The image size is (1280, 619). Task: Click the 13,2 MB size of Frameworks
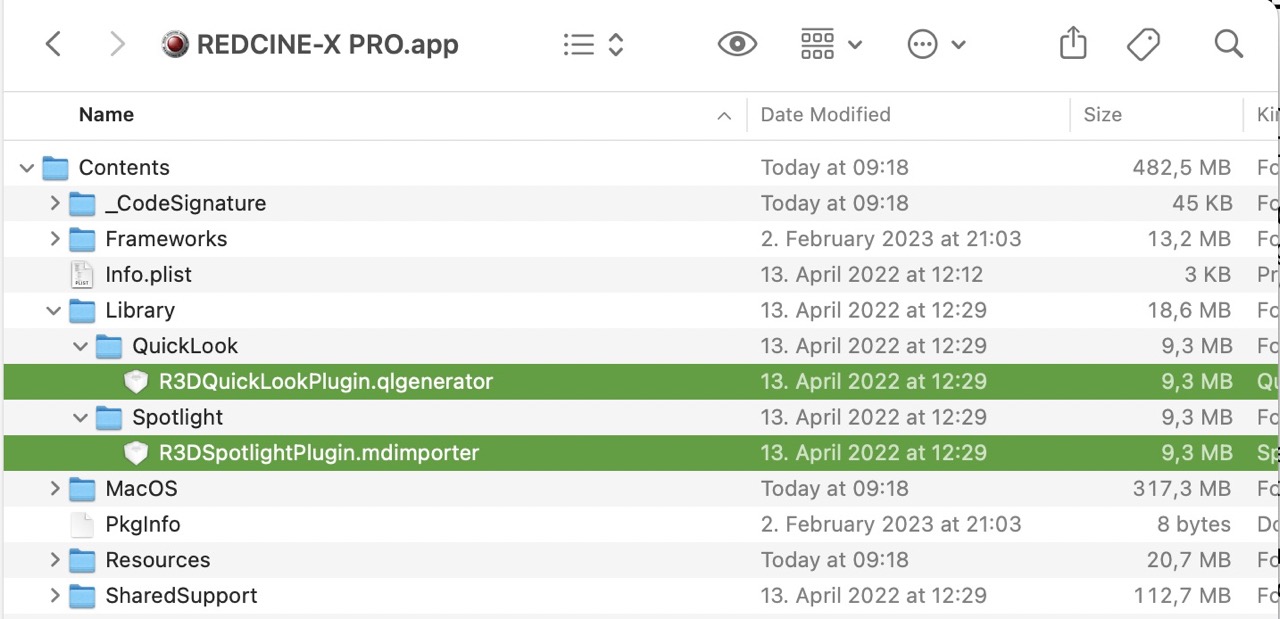pos(1189,239)
